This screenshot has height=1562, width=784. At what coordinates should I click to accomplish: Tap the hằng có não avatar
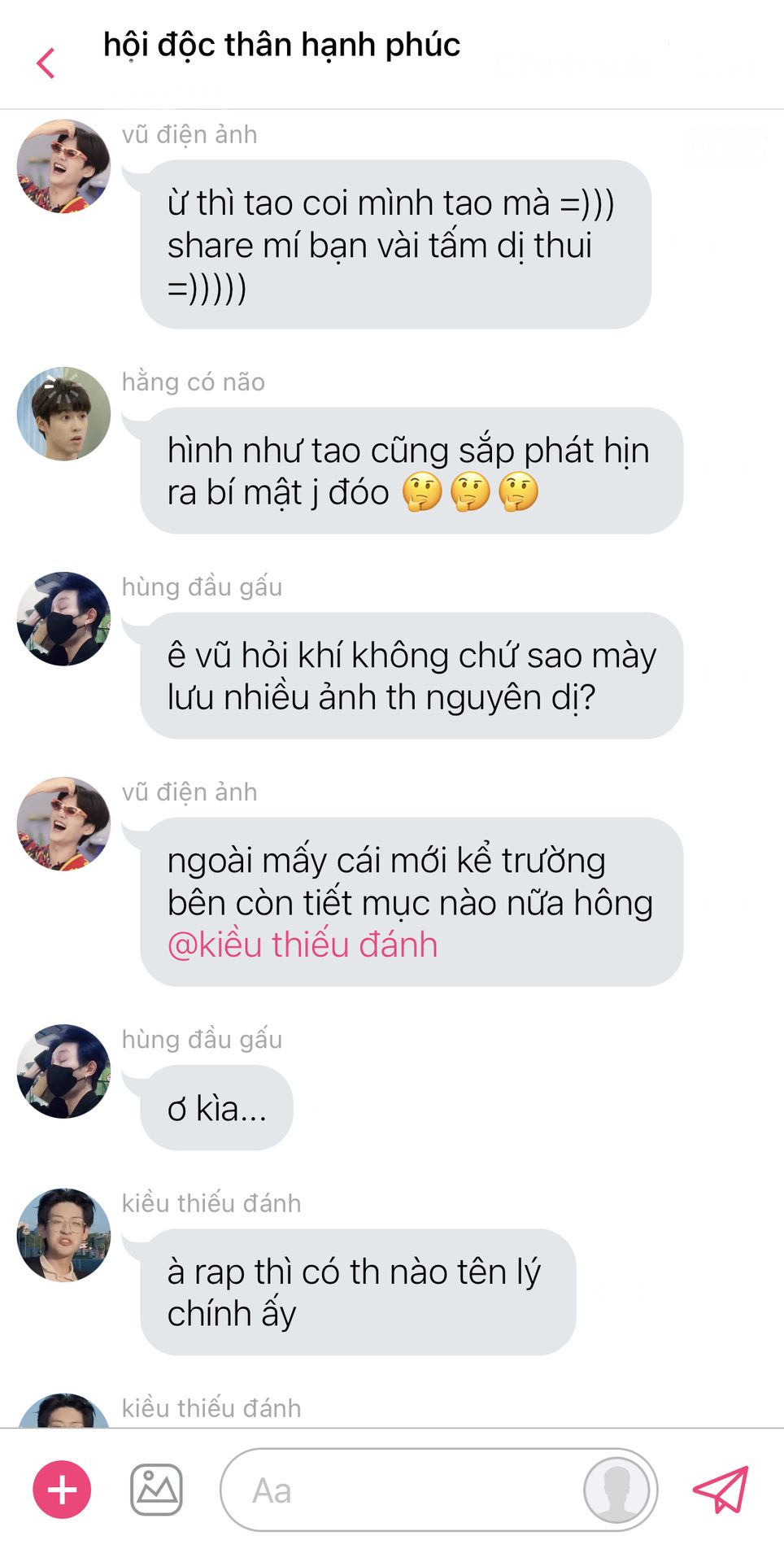[x=63, y=414]
